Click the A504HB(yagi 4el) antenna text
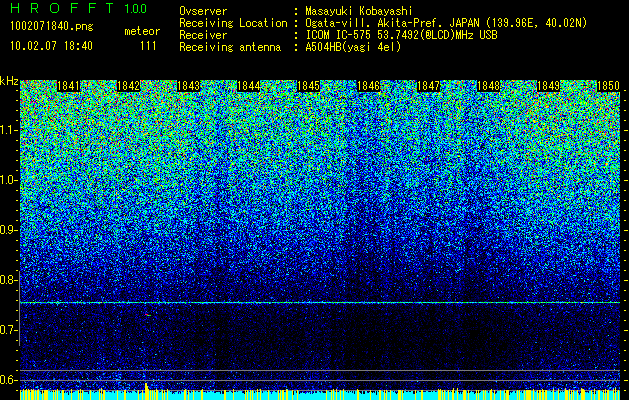 (x=353, y=47)
